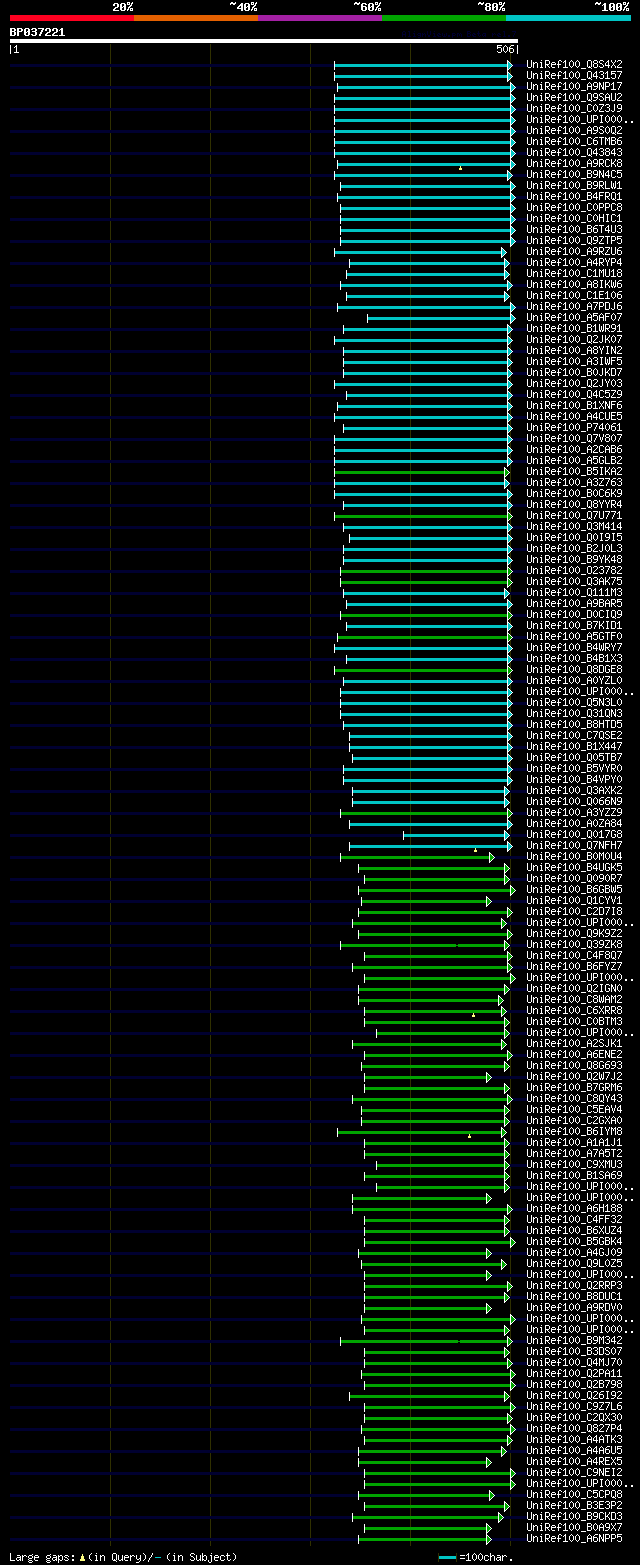Select the UniRef100_B8HTD5 label
The image size is (640, 1565).
point(574,724)
